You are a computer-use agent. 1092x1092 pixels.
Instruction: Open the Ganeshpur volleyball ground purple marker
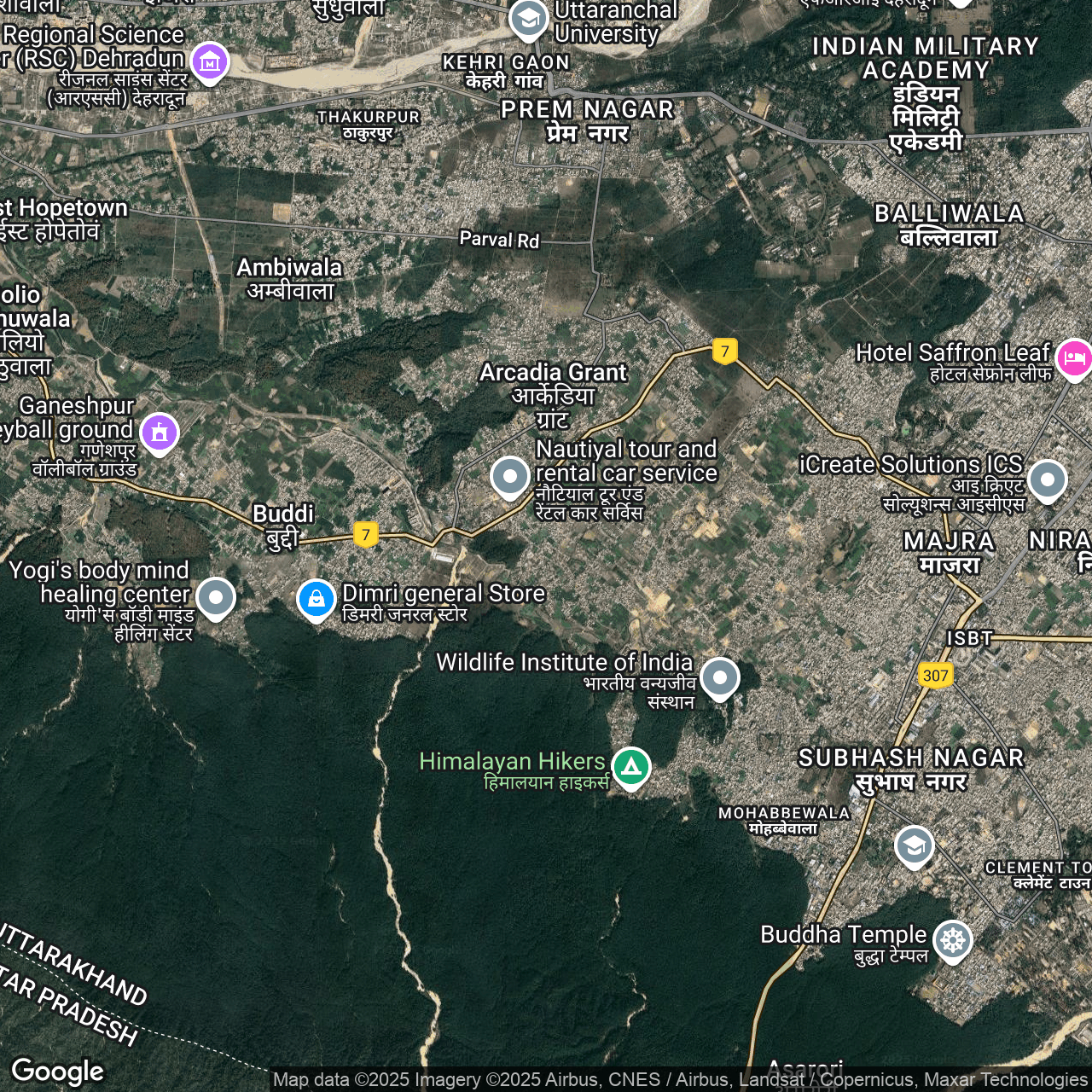160,433
